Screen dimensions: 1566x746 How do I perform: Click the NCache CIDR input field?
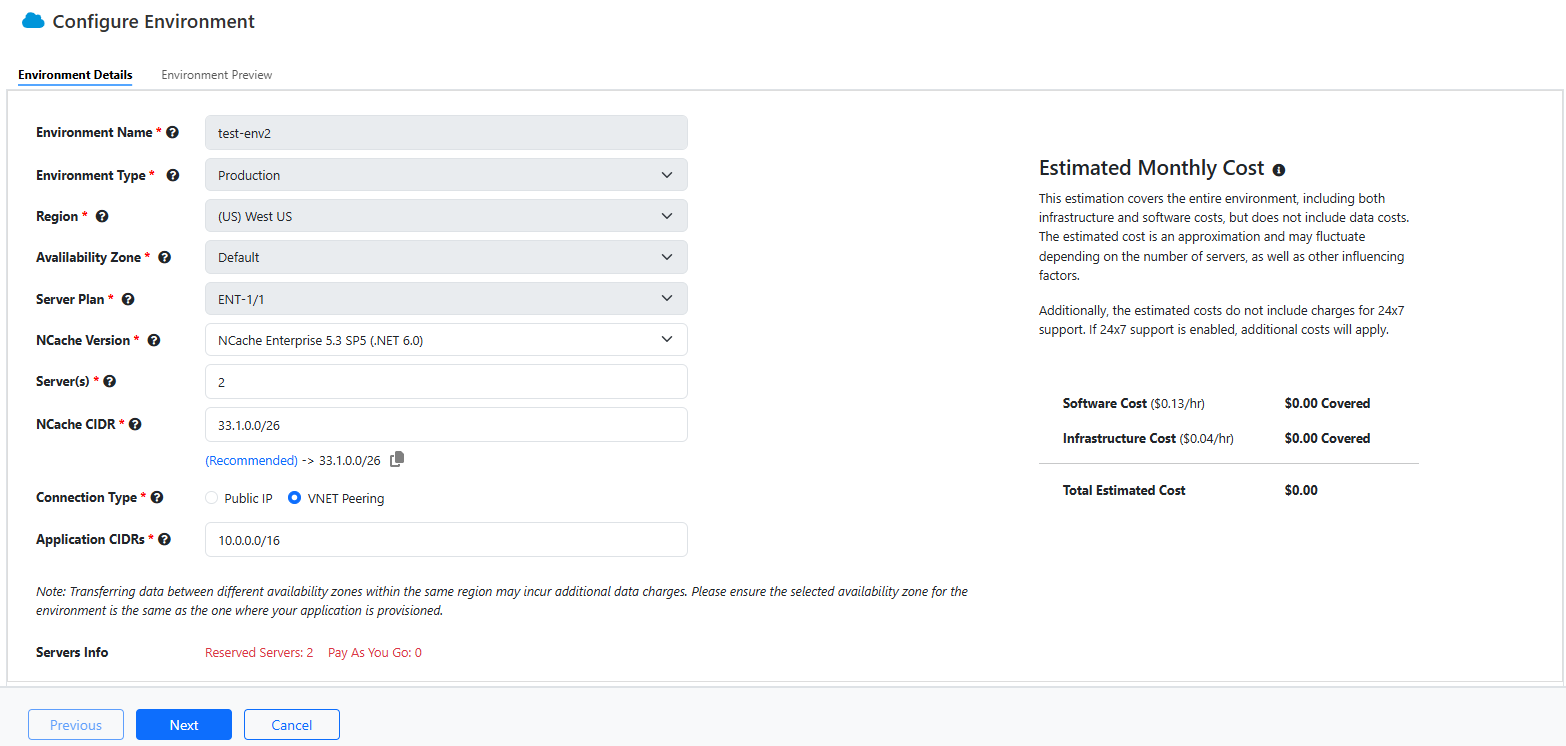click(x=446, y=424)
